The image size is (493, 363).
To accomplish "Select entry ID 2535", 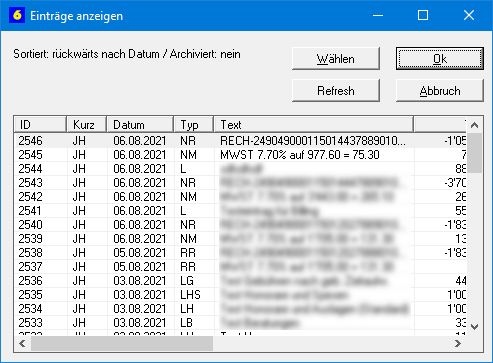I will click(x=240, y=295).
